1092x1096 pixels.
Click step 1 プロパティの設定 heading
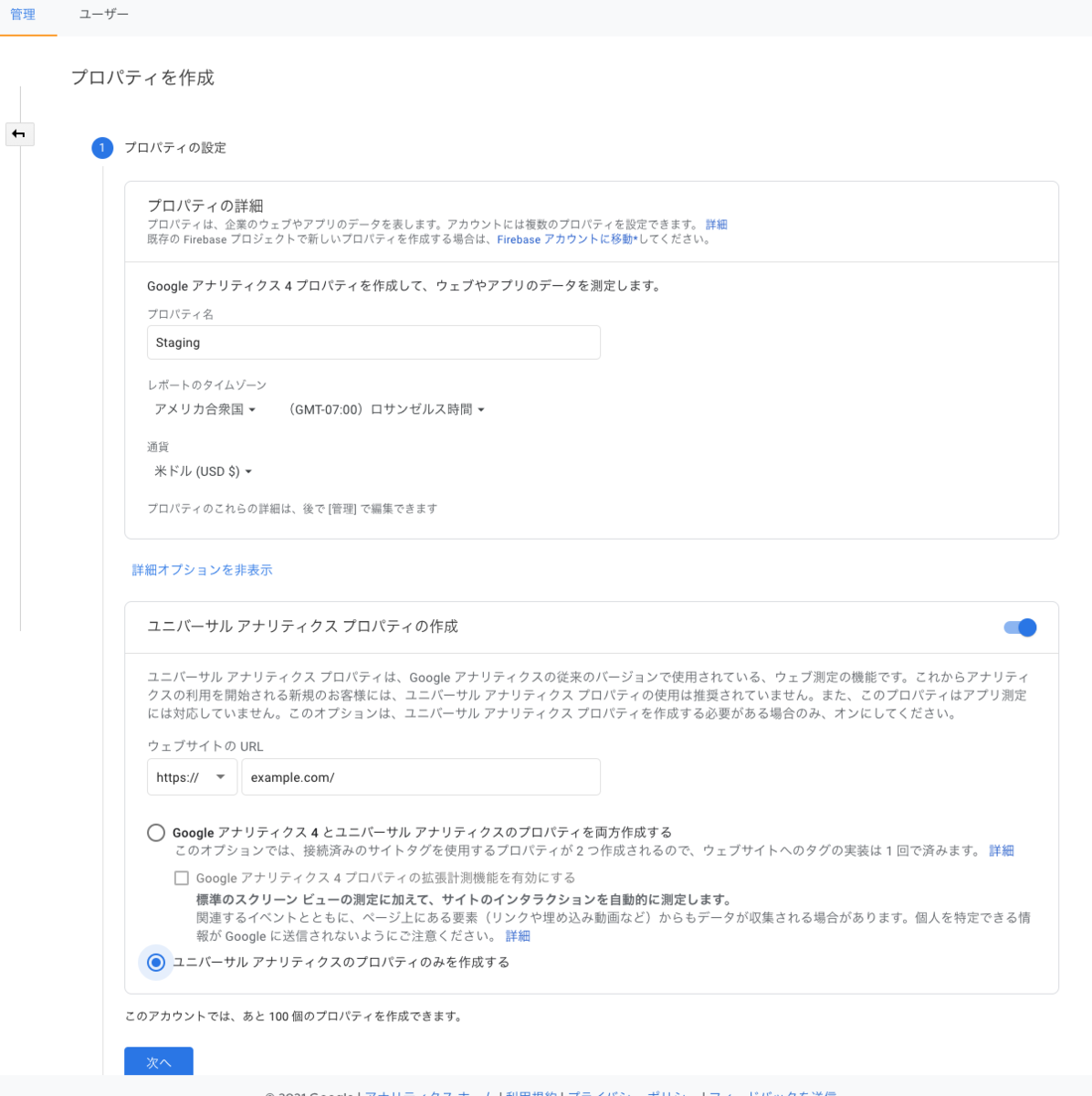(x=175, y=148)
